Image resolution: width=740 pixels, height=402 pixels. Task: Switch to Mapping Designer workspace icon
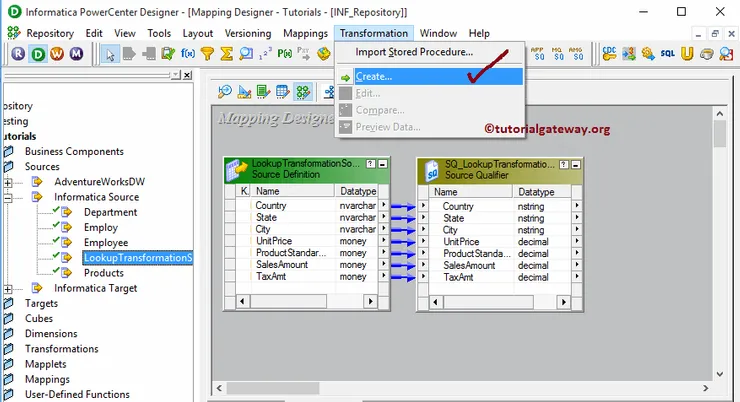click(303, 92)
